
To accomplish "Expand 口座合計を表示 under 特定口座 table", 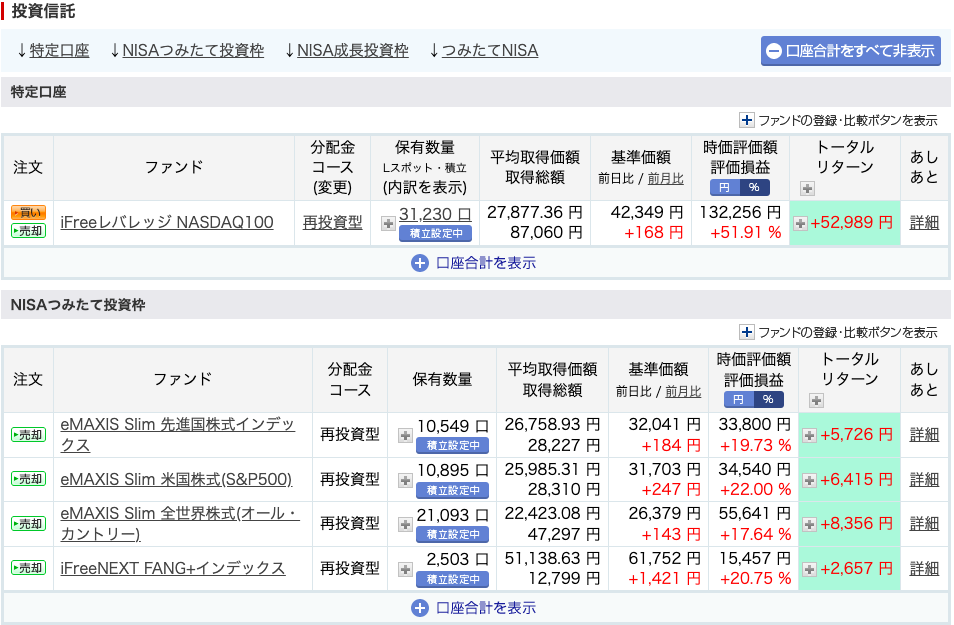I will coord(475,263).
